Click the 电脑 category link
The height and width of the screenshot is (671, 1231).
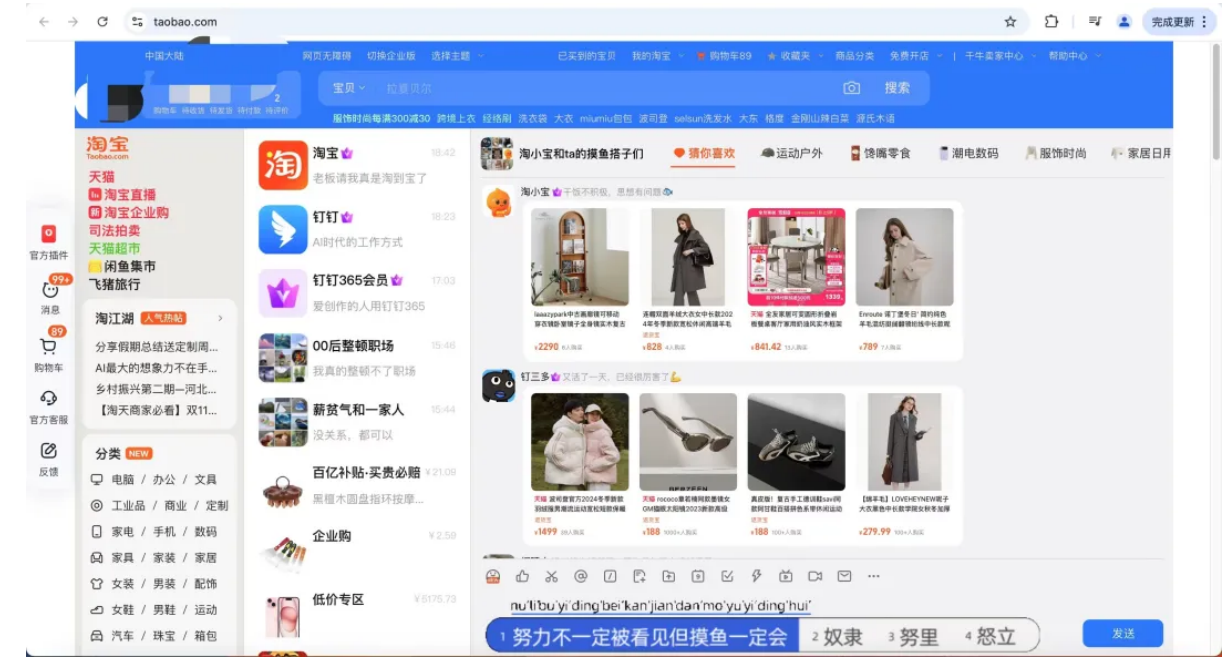pyautogui.click(x=122, y=480)
